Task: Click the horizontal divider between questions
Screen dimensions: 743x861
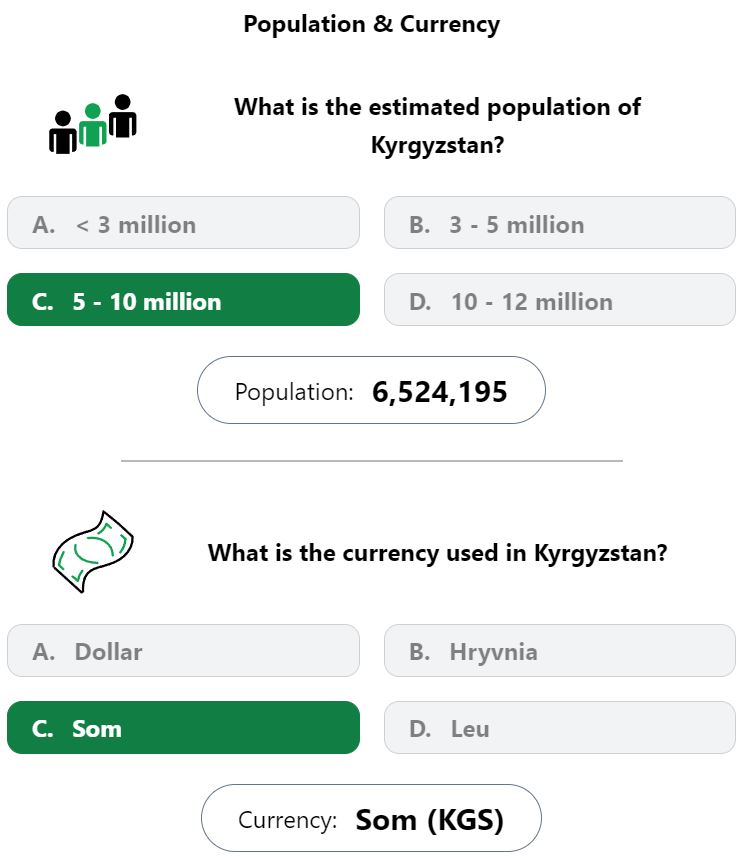Action: click(x=372, y=461)
